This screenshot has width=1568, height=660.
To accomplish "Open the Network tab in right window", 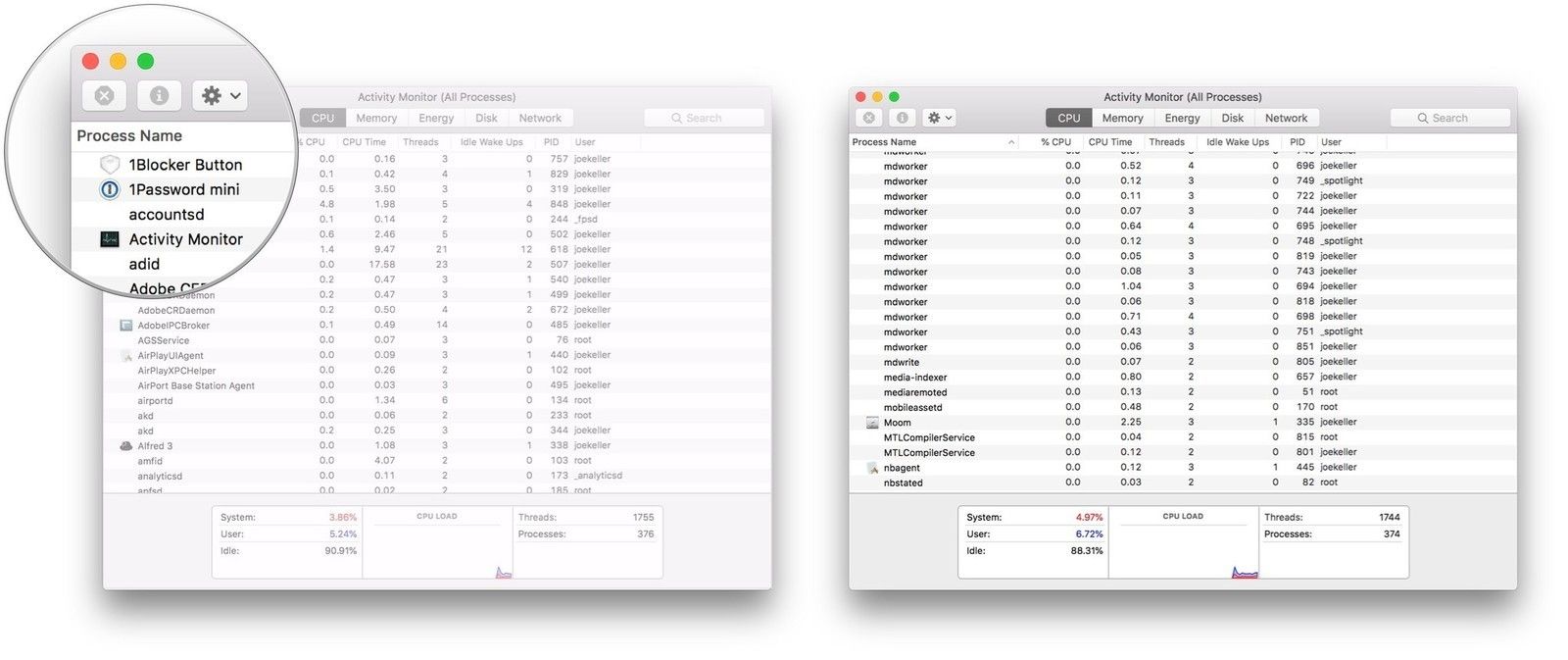I will click(x=1286, y=118).
